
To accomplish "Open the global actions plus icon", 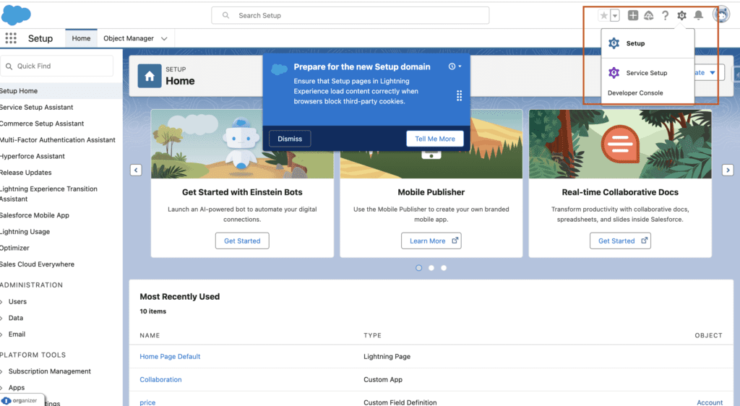I will pyautogui.click(x=633, y=16).
